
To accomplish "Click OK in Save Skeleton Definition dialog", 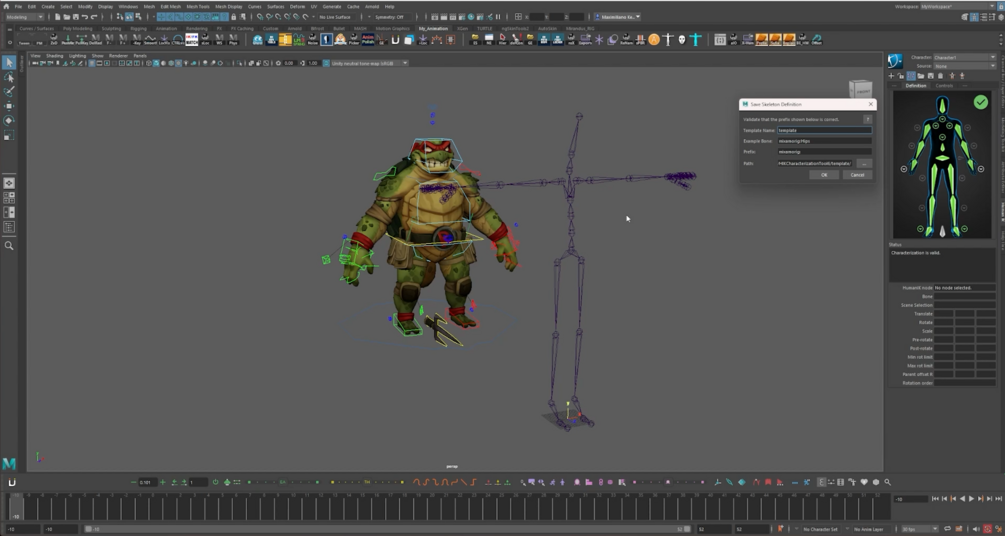I will (824, 174).
